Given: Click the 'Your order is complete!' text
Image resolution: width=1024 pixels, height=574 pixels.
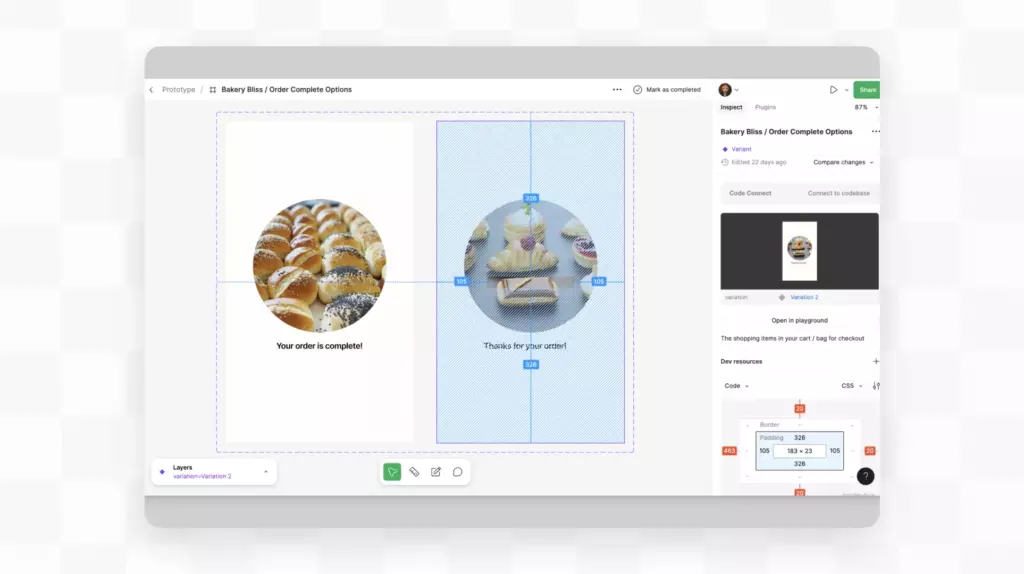Looking at the screenshot, I should 319,346.
